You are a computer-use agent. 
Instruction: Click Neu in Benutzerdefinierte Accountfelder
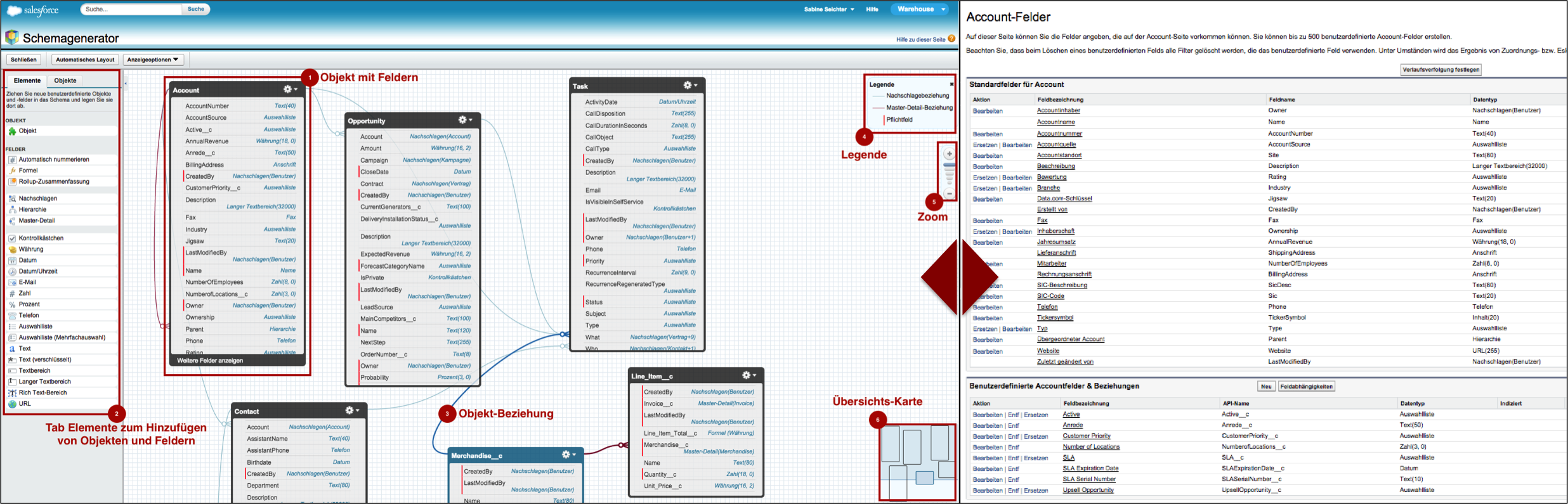[1266, 386]
